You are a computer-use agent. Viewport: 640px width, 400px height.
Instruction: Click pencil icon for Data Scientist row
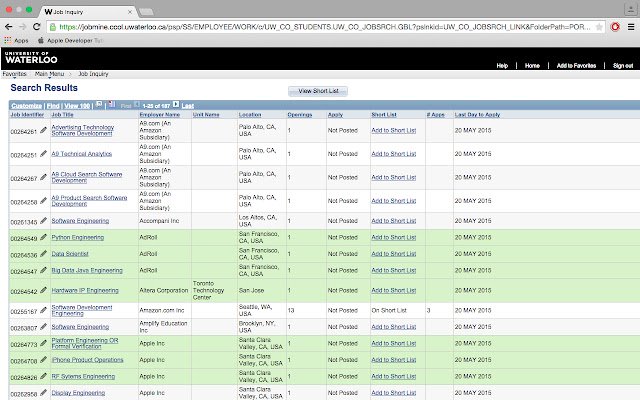coord(43,254)
